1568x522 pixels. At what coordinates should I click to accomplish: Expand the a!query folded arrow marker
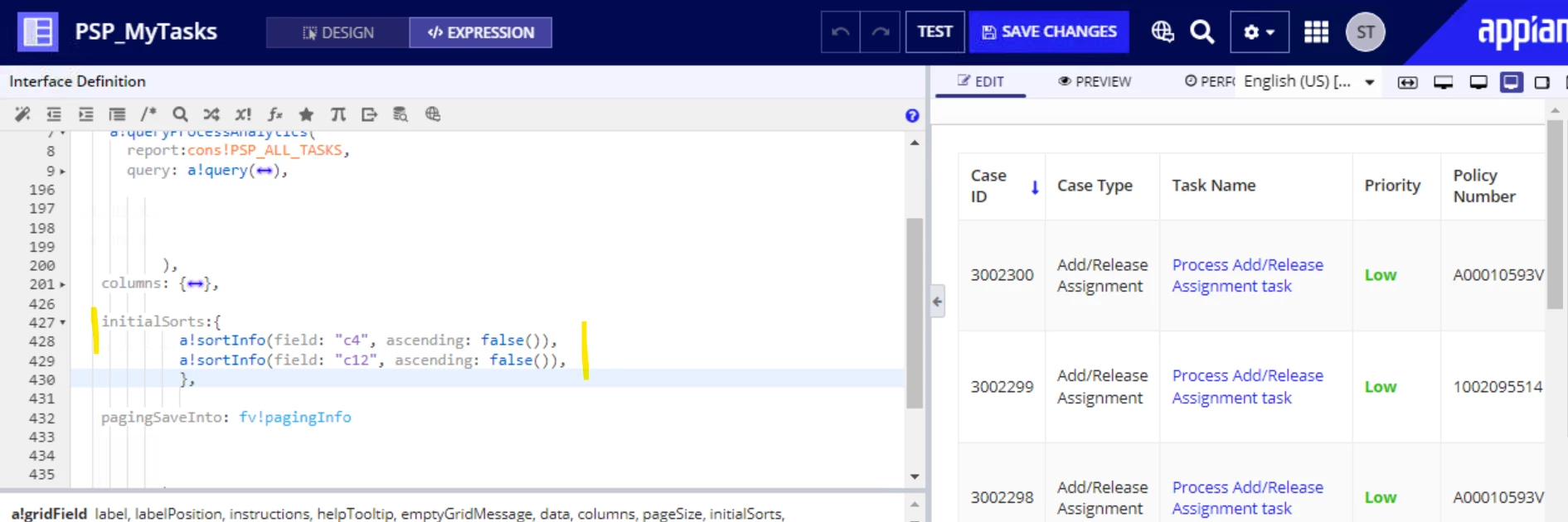coord(264,171)
